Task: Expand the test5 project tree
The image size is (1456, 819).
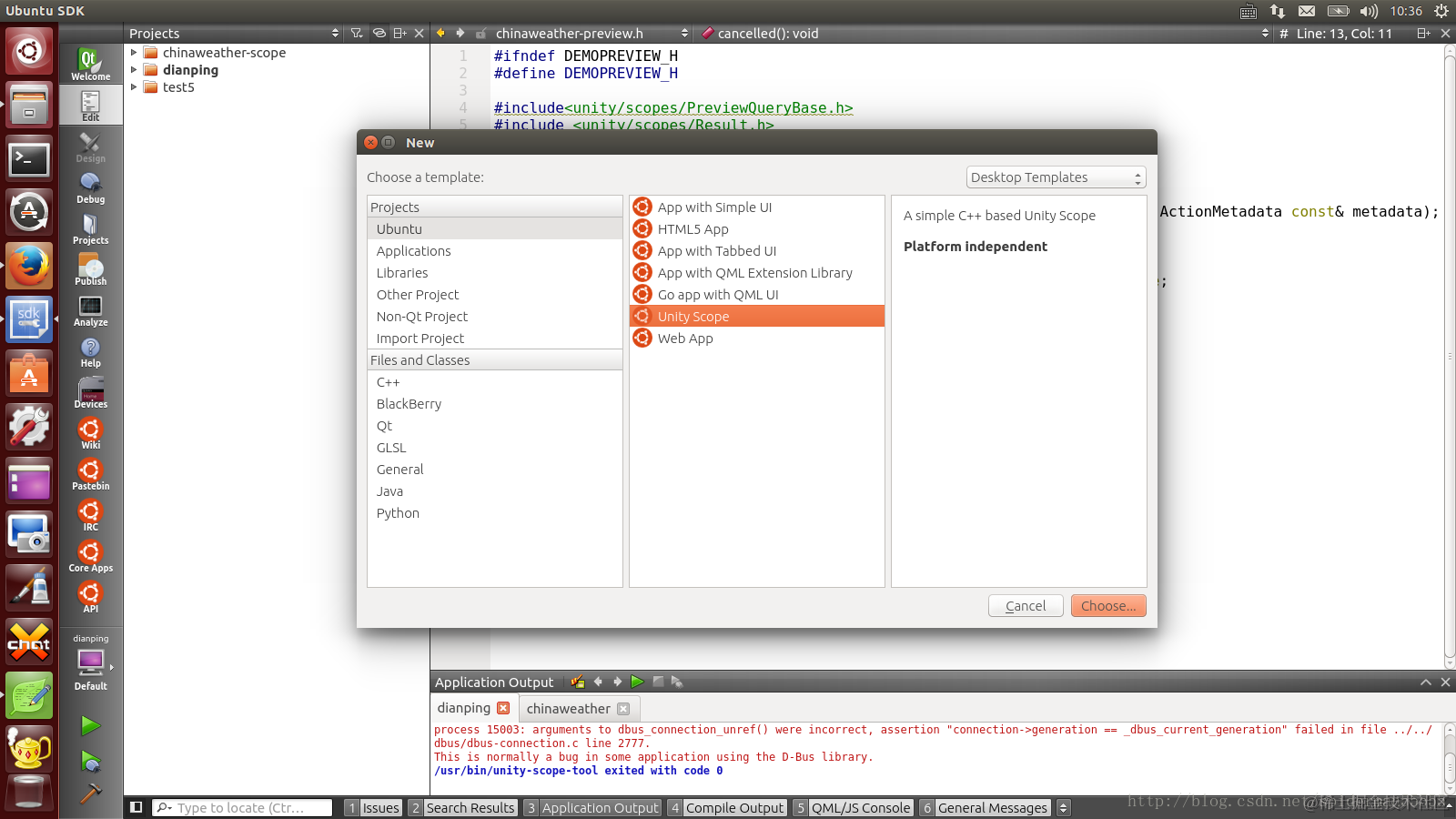Action: tap(134, 87)
